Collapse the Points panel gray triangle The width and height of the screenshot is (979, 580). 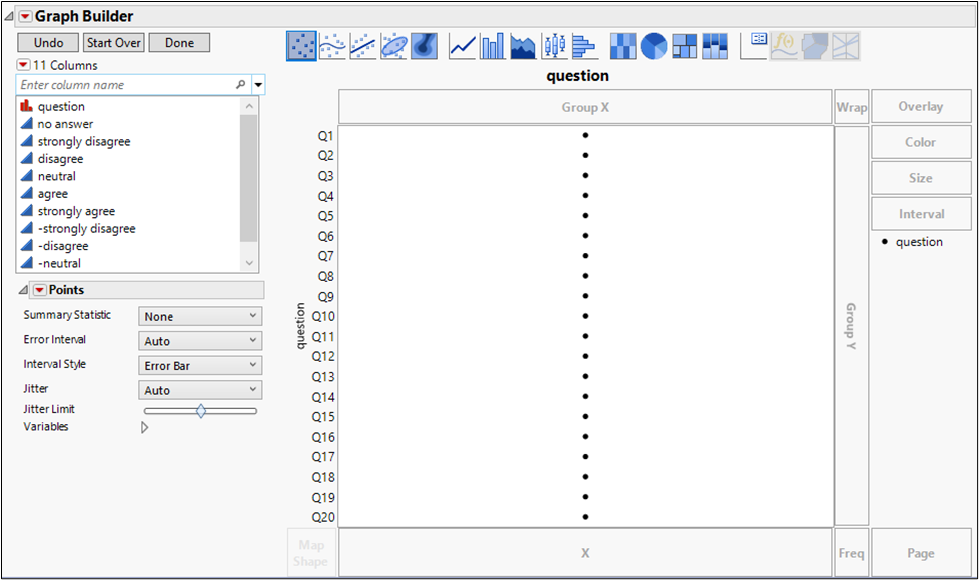[23, 290]
